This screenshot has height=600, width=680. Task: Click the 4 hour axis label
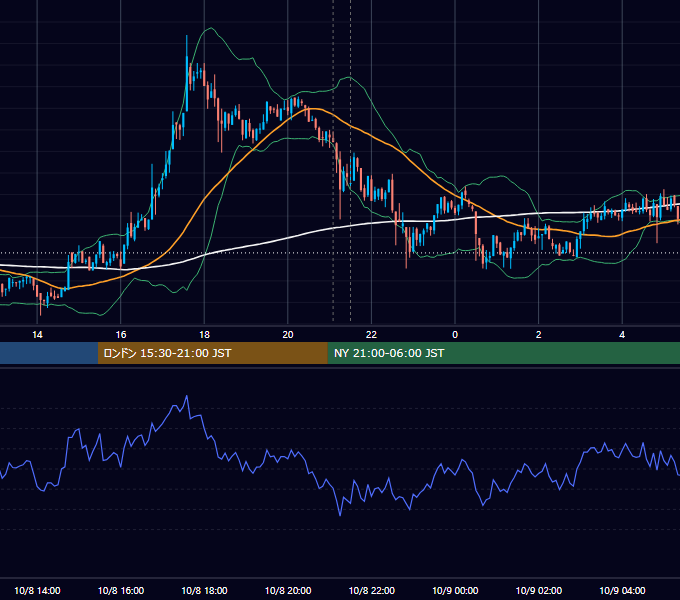click(622, 335)
